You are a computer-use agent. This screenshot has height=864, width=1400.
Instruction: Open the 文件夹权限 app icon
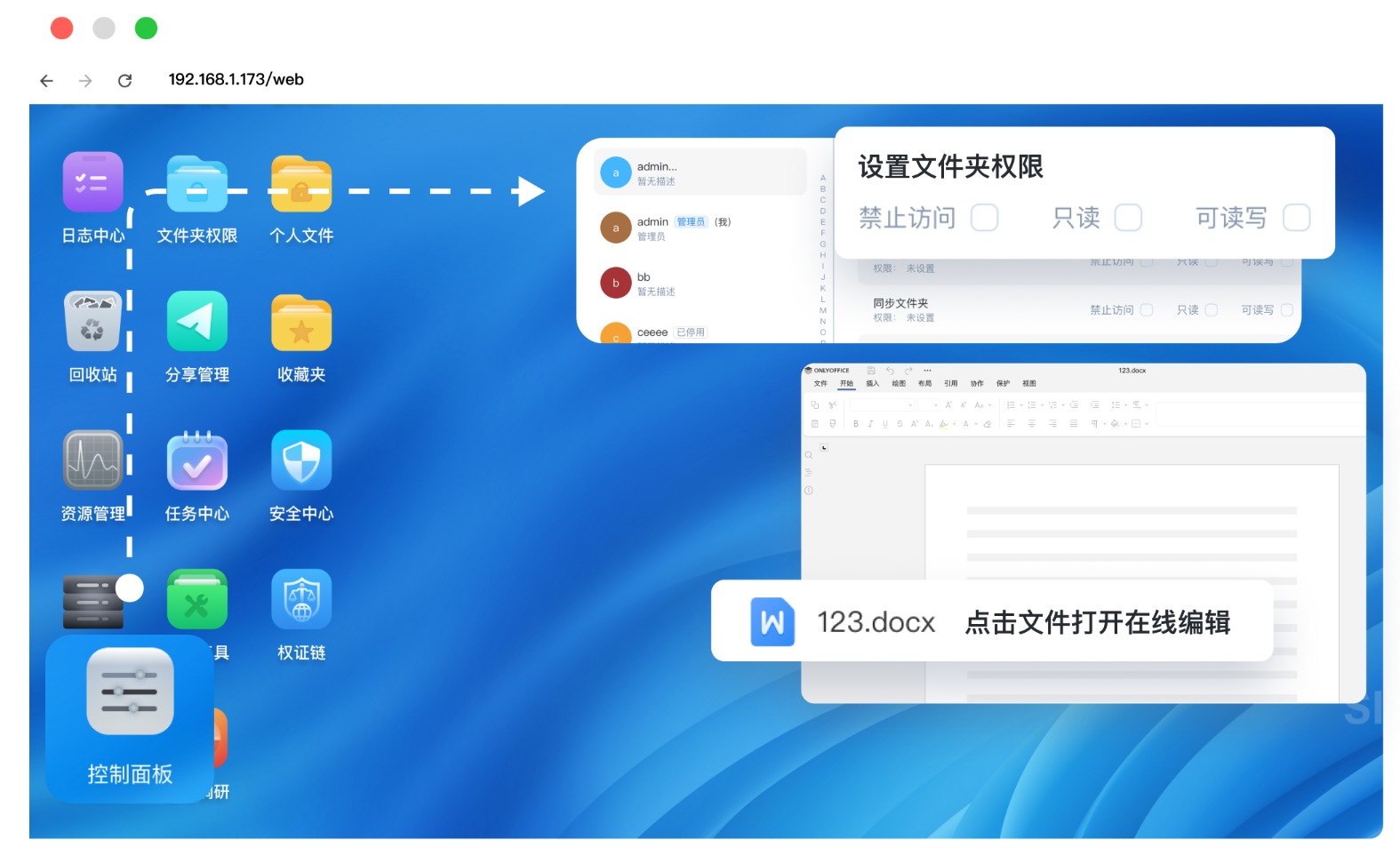(x=197, y=185)
